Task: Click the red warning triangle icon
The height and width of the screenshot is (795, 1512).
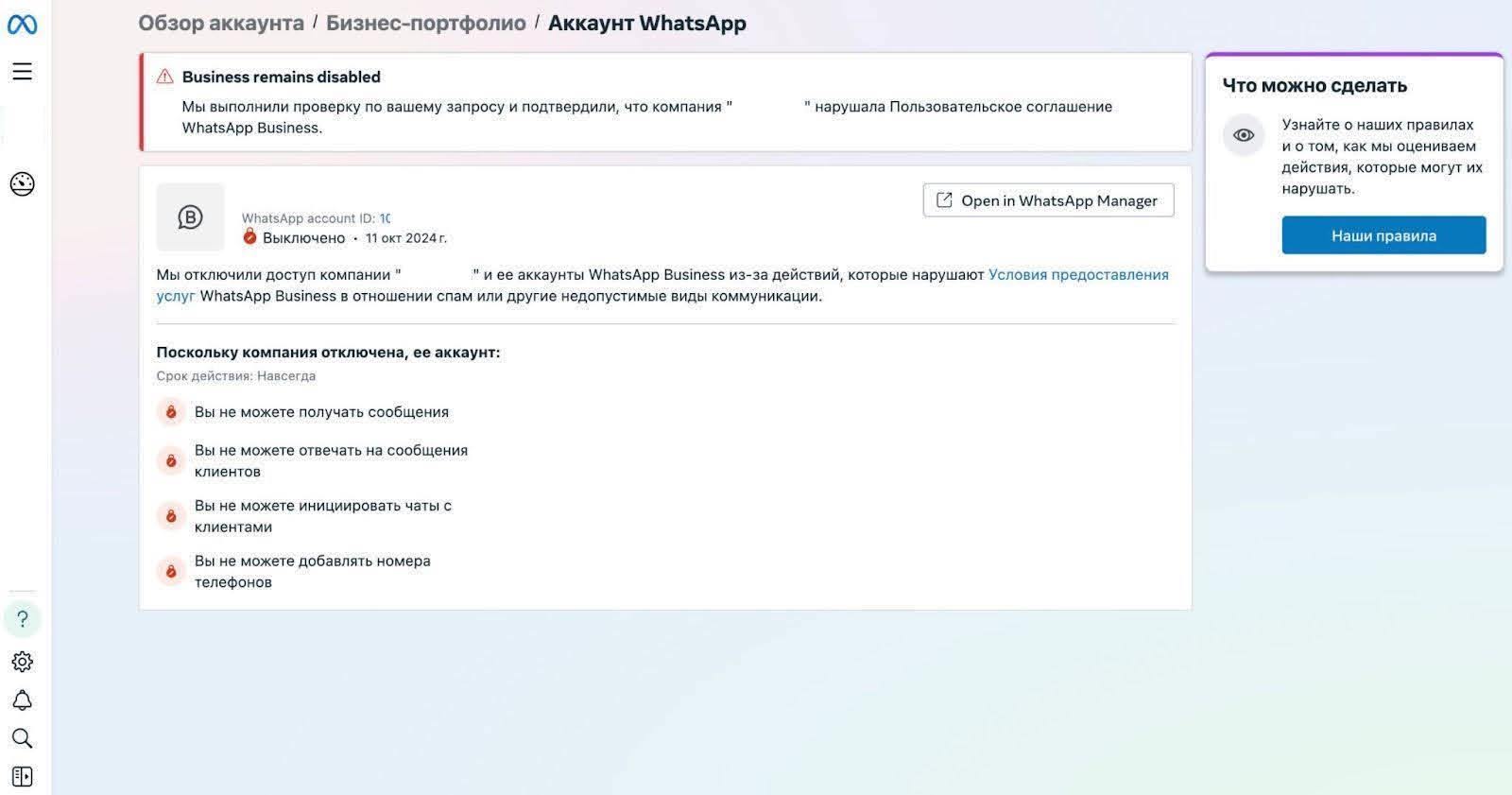Action: pyautogui.click(x=164, y=77)
